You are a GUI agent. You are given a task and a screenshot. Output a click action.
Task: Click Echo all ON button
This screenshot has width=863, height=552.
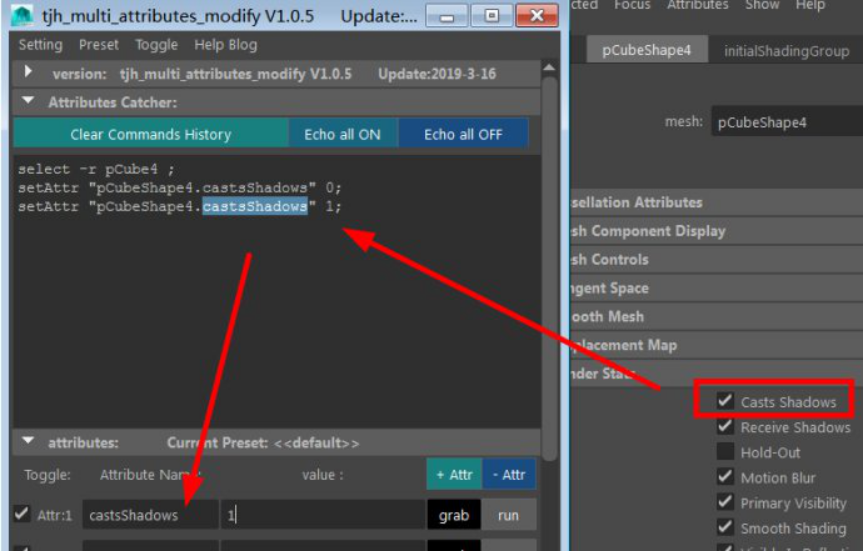(342, 134)
